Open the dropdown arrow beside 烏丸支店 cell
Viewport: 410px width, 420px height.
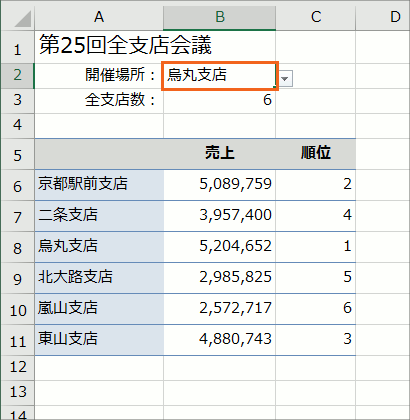click(285, 79)
